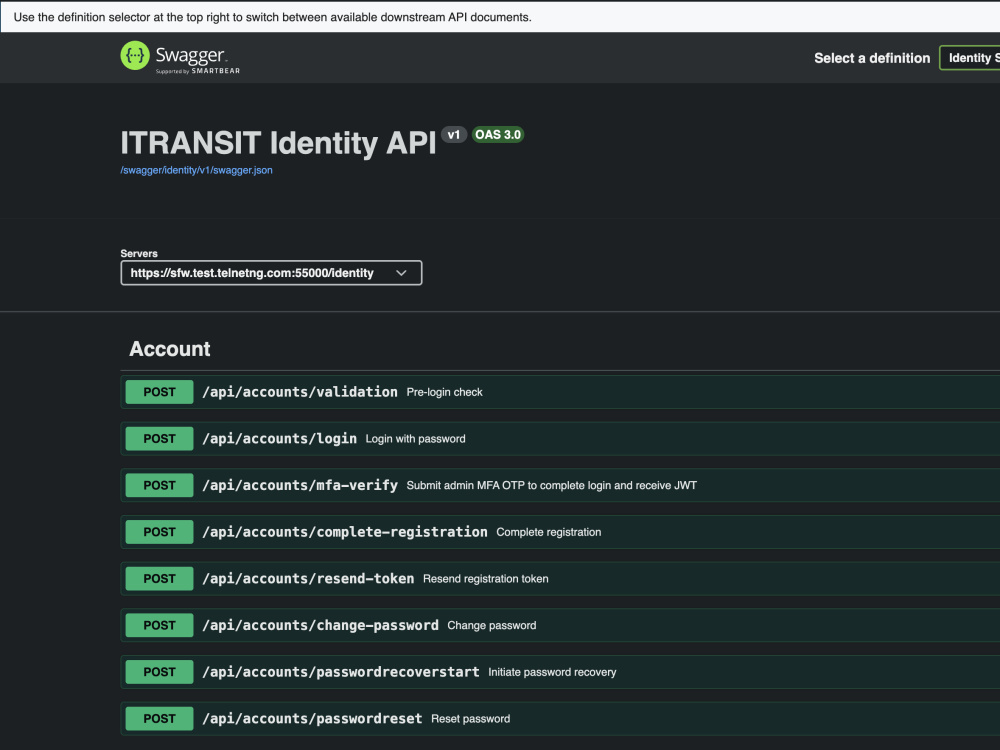This screenshot has height=750, width=1000.
Task: Click the 'Change password' description text
Action: pos(492,625)
